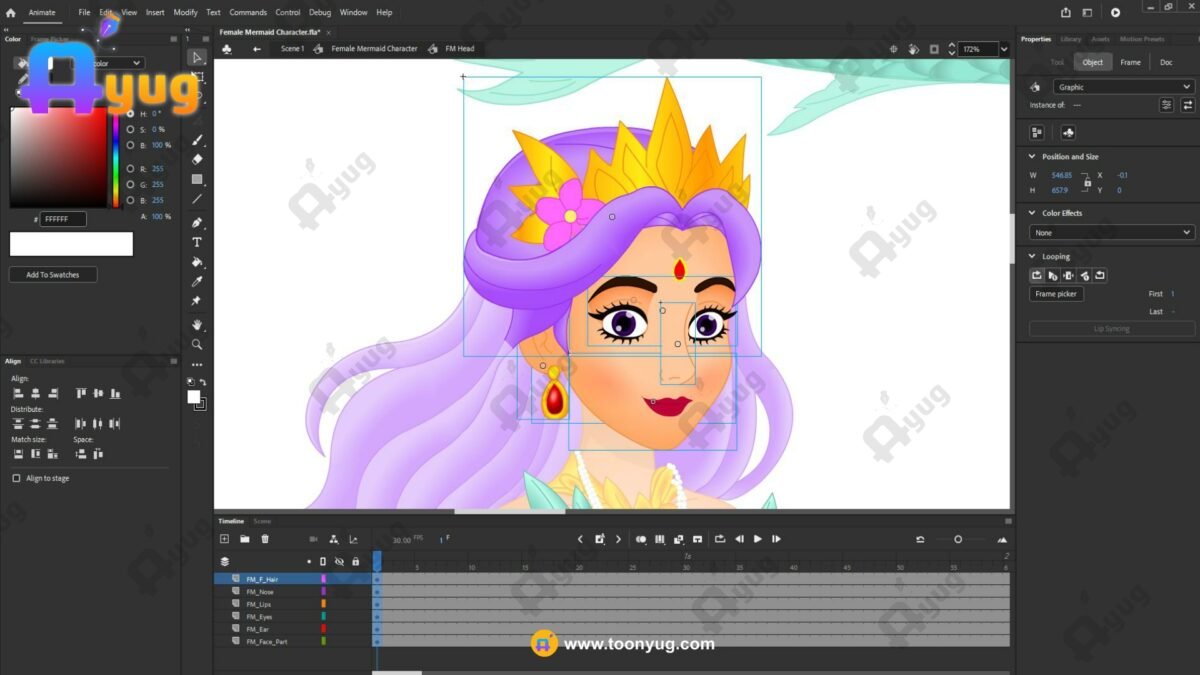The width and height of the screenshot is (1200, 675).
Task: Click the swap symbol icon in Properties
Action: coord(1188,105)
